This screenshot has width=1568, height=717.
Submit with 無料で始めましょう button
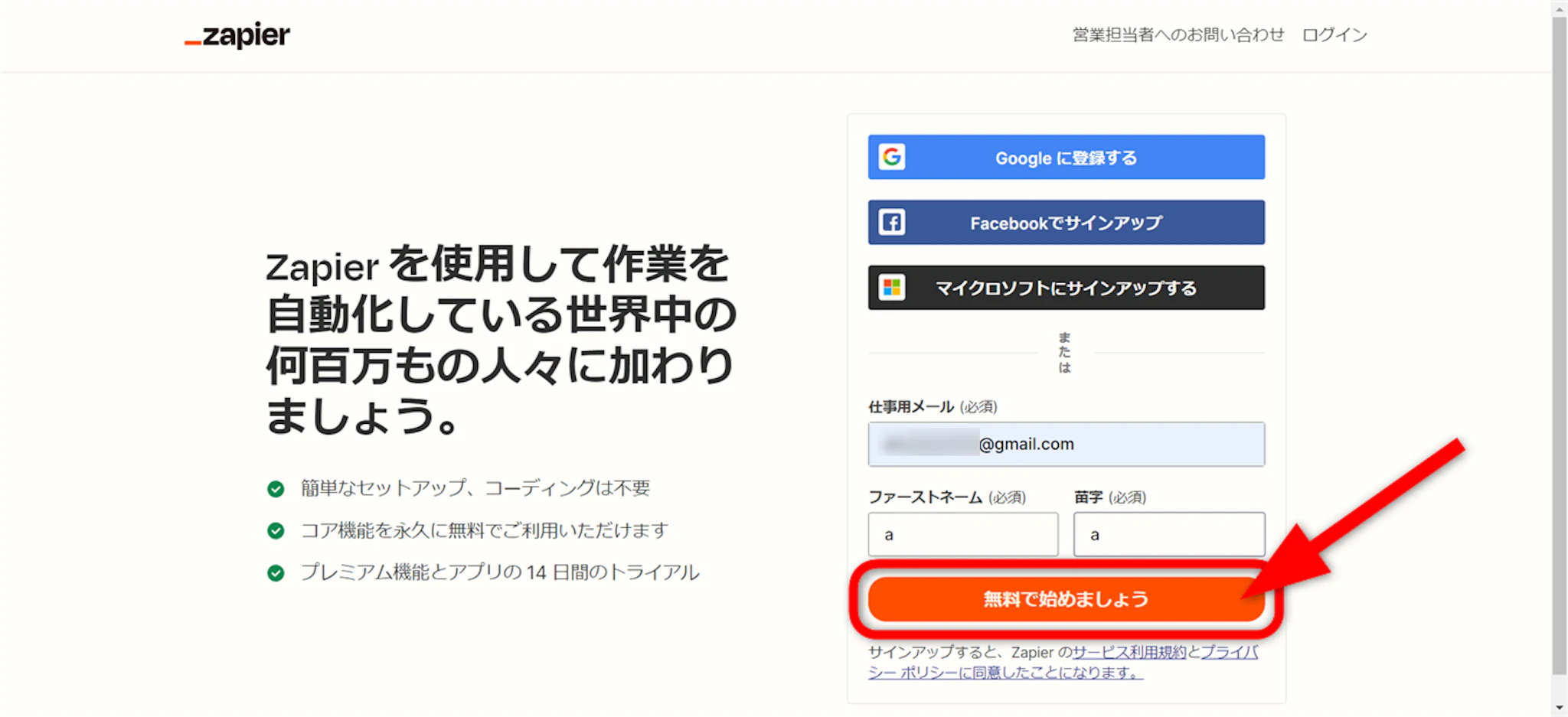1067,598
